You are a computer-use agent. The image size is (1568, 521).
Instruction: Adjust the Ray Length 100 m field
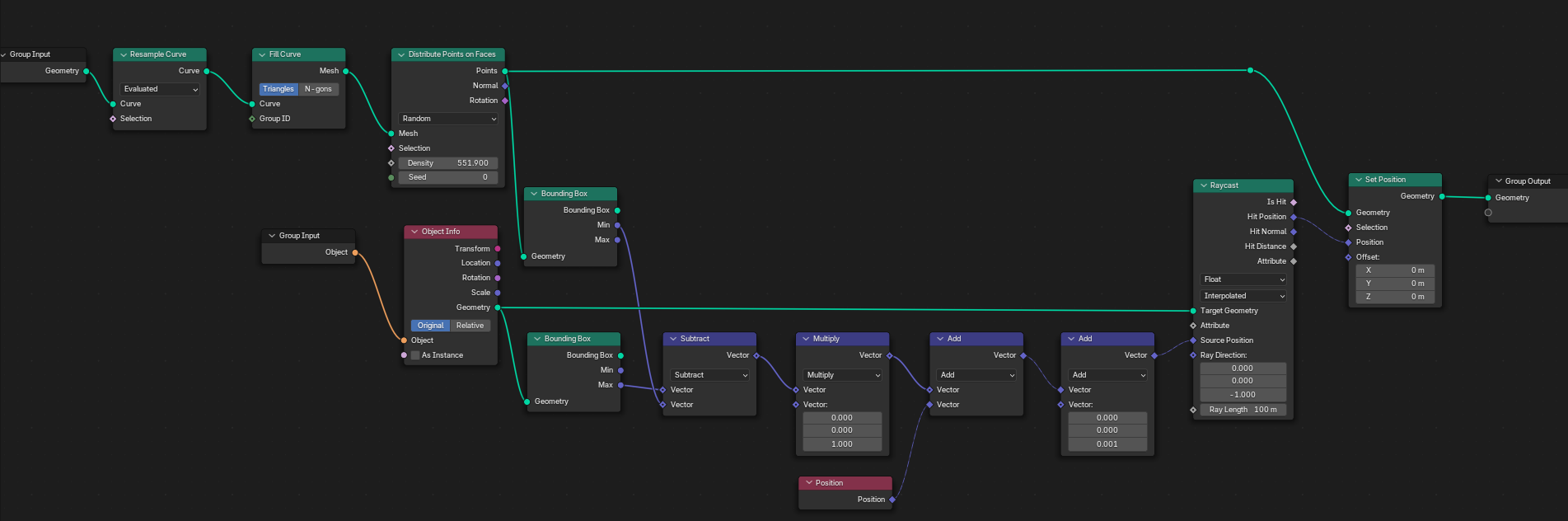(x=1243, y=410)
